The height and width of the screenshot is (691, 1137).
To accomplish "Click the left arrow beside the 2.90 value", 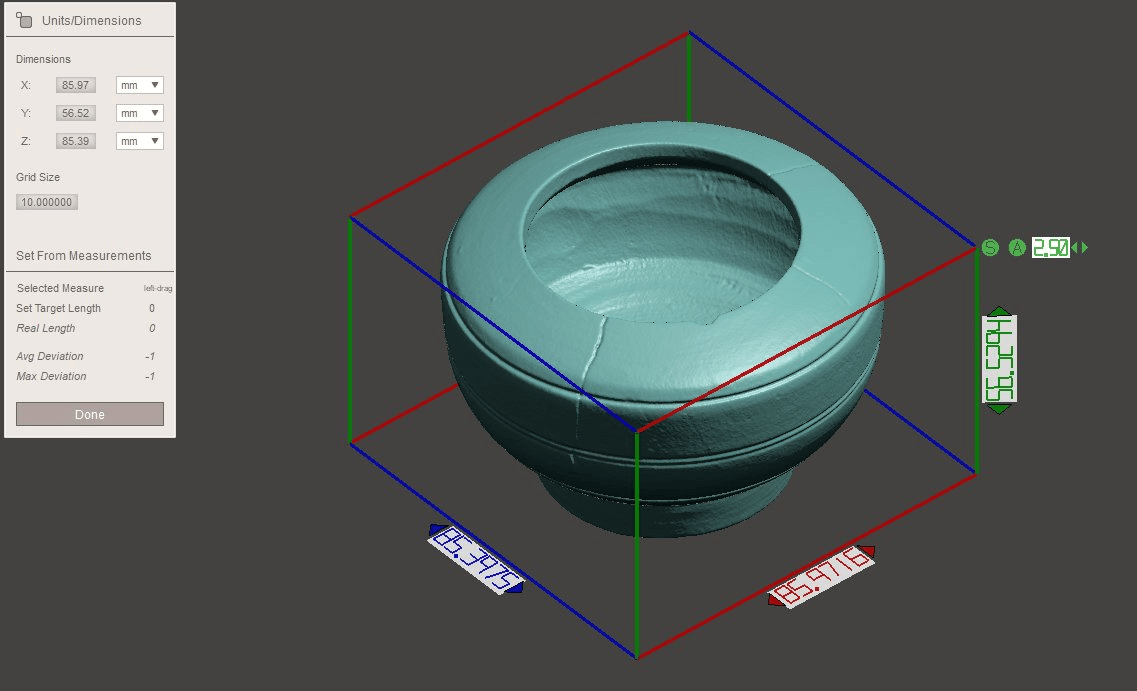I will [x=1075, y=247].
